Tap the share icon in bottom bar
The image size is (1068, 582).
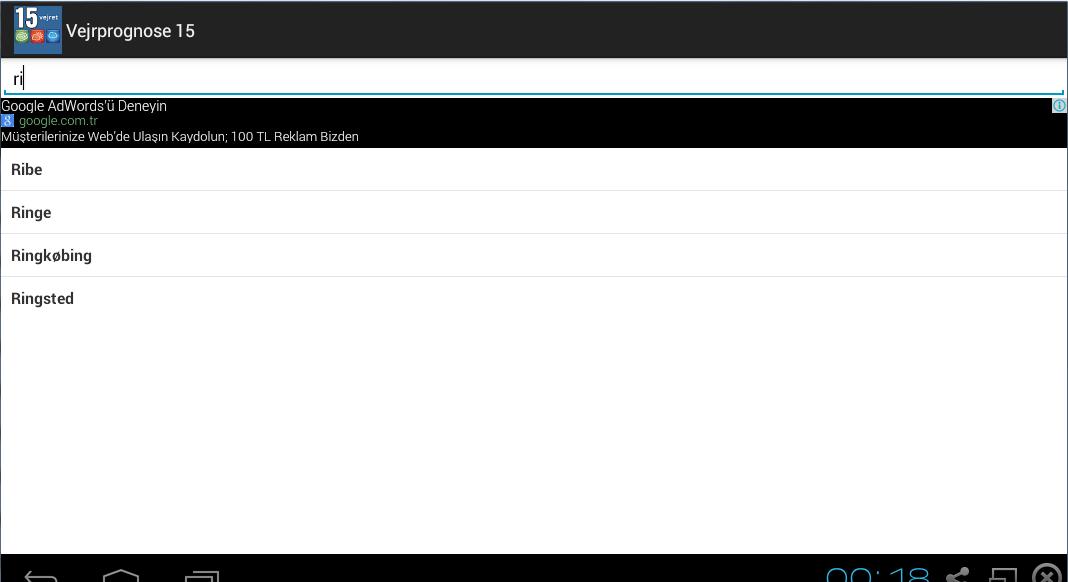[957, 575]
